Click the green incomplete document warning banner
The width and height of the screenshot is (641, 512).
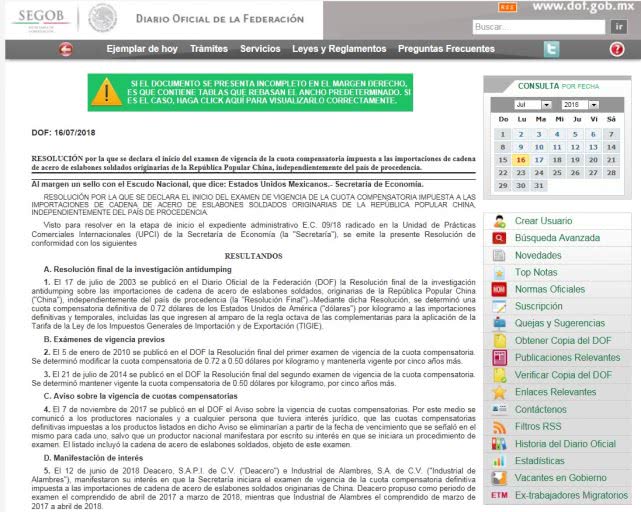click(x=250, y=92)
